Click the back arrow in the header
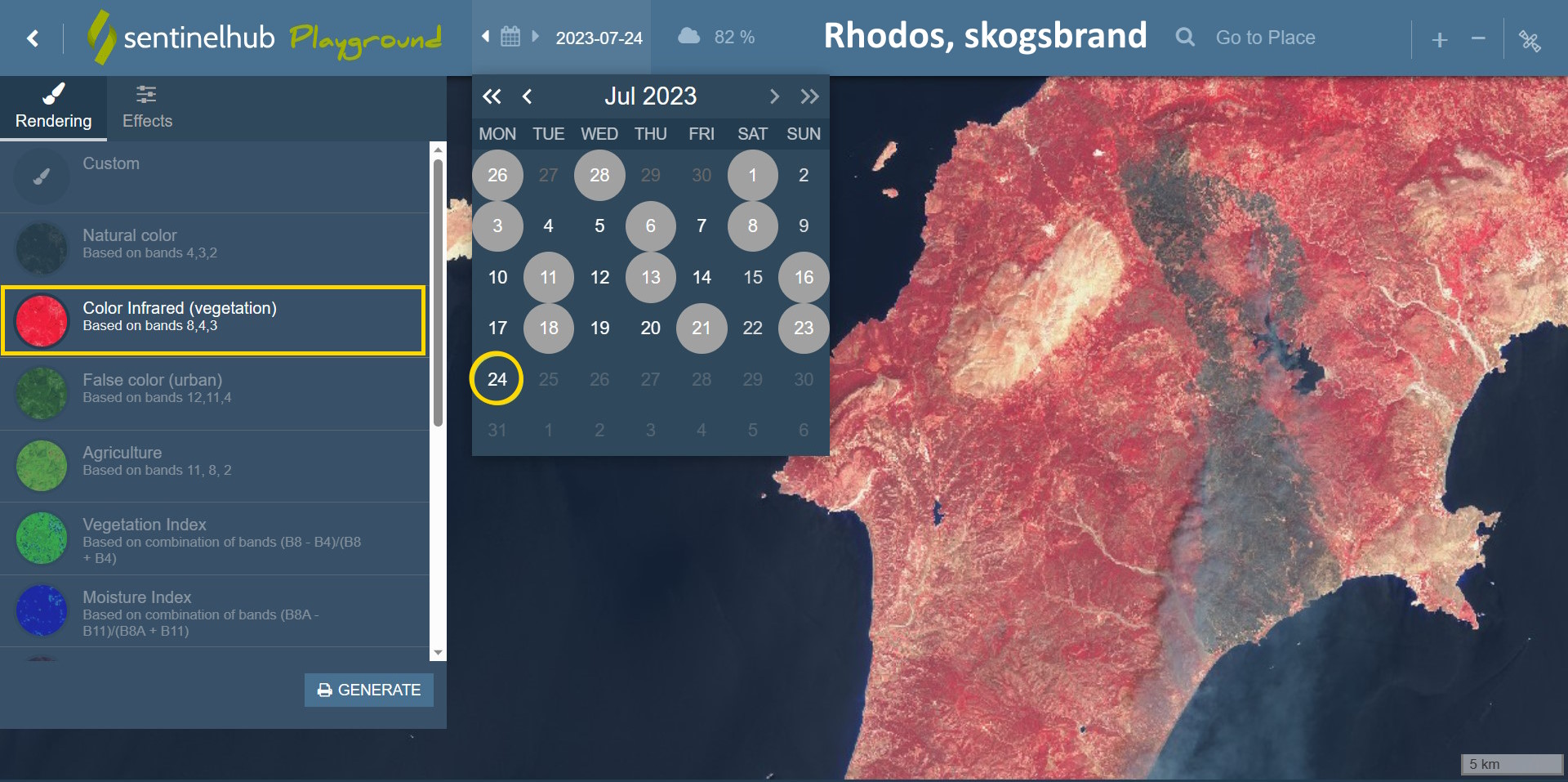Screen dimensions: 1568x782 [x=33, y=38]
